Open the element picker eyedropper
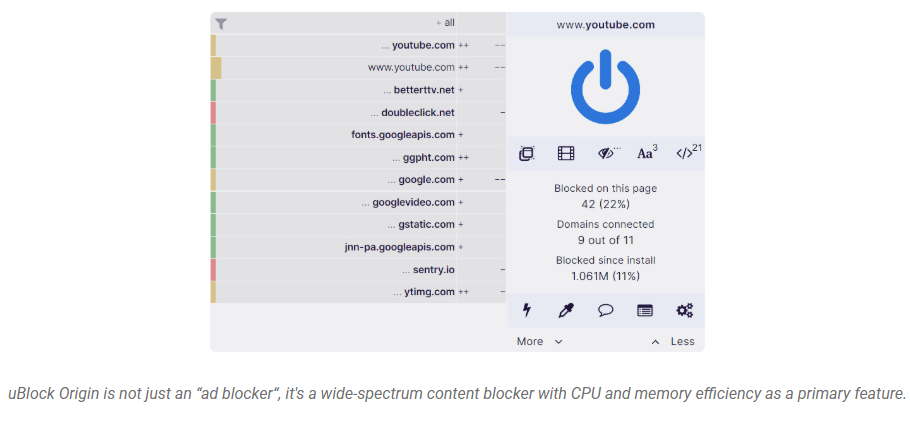The height and width of the screenshot is (421, 910). (566, 310)
